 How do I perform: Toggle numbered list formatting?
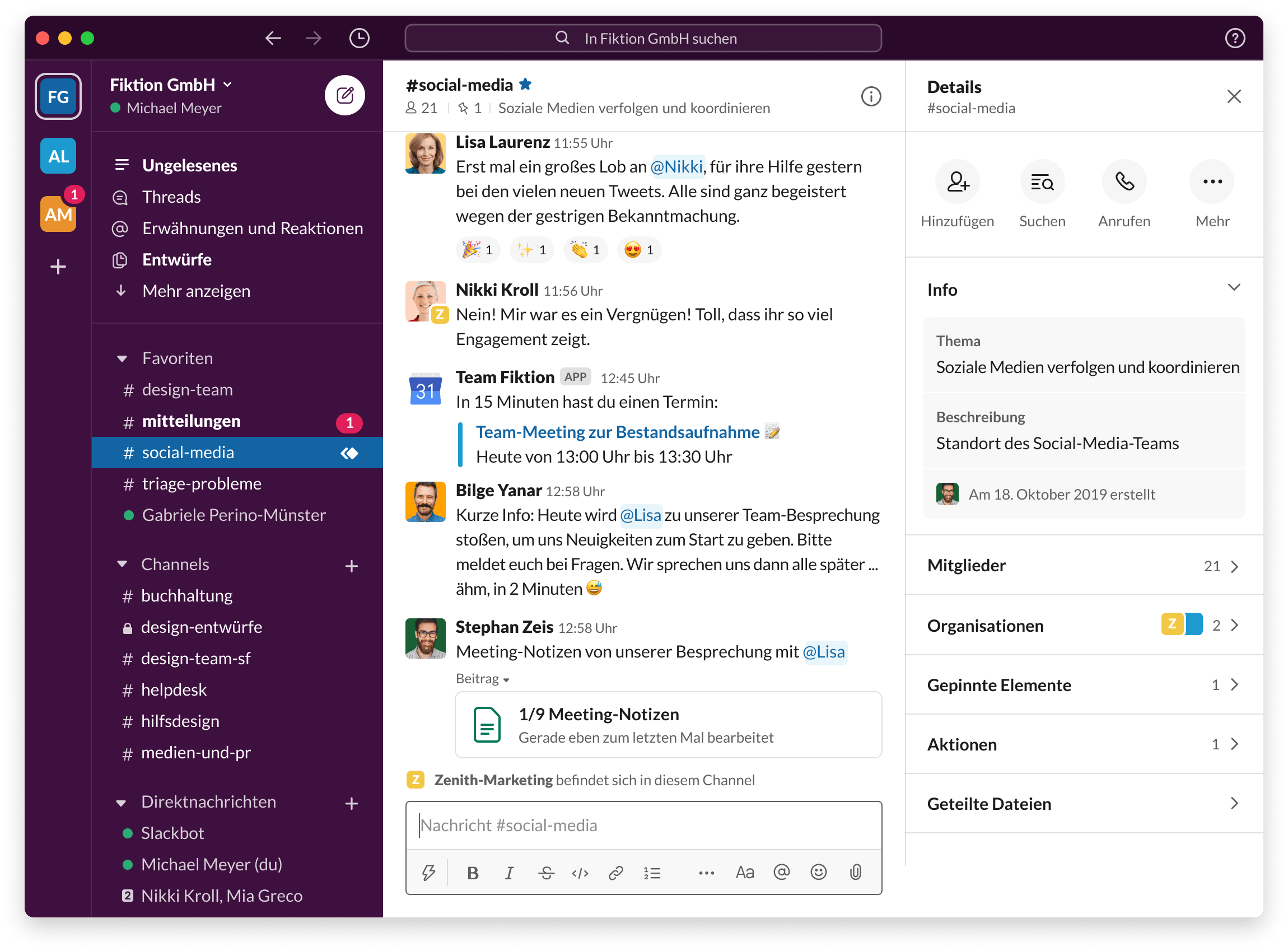(x=652, y=873)
